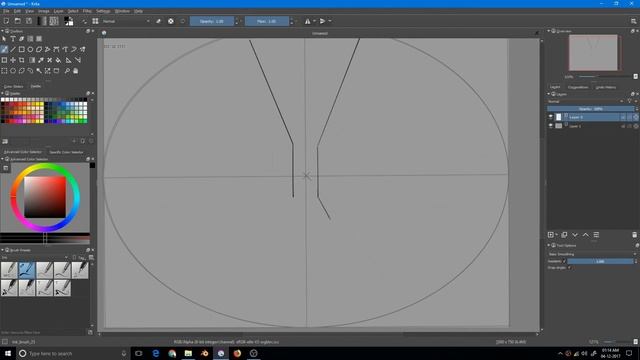Select the Rectangle shape tool
This screenshot has width=640, height=360.
pyautogui.click(x=22, y=49)
